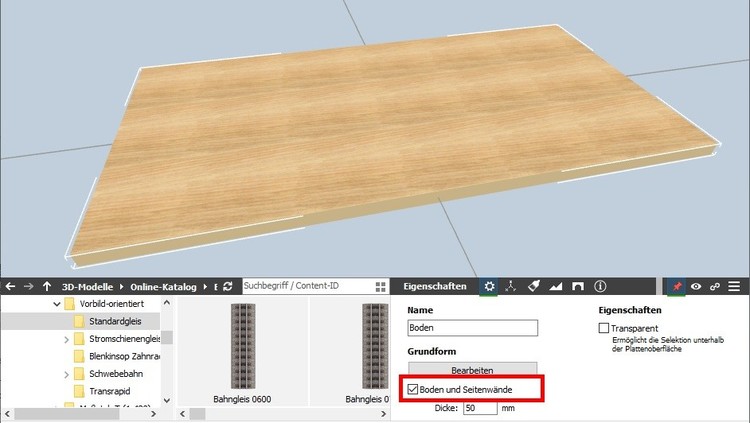
Task: Expand the Stromschienengleis folder
Action: 67,339
